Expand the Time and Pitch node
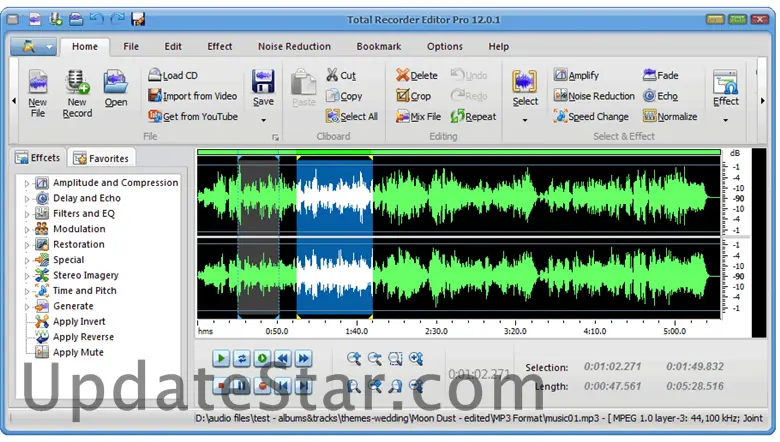Image resolution: width=780 pixels, height=442 pixels. [x=27, y=291]
